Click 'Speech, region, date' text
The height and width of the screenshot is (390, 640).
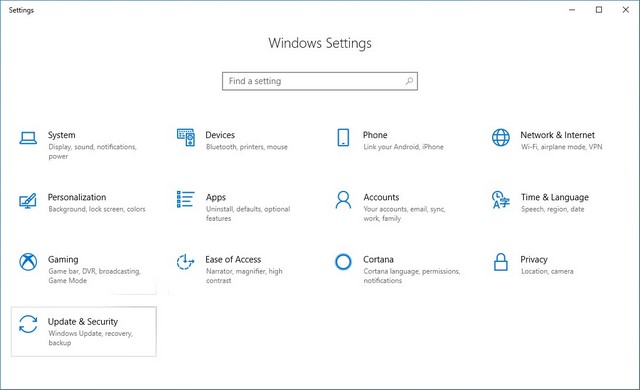[552, 209]
